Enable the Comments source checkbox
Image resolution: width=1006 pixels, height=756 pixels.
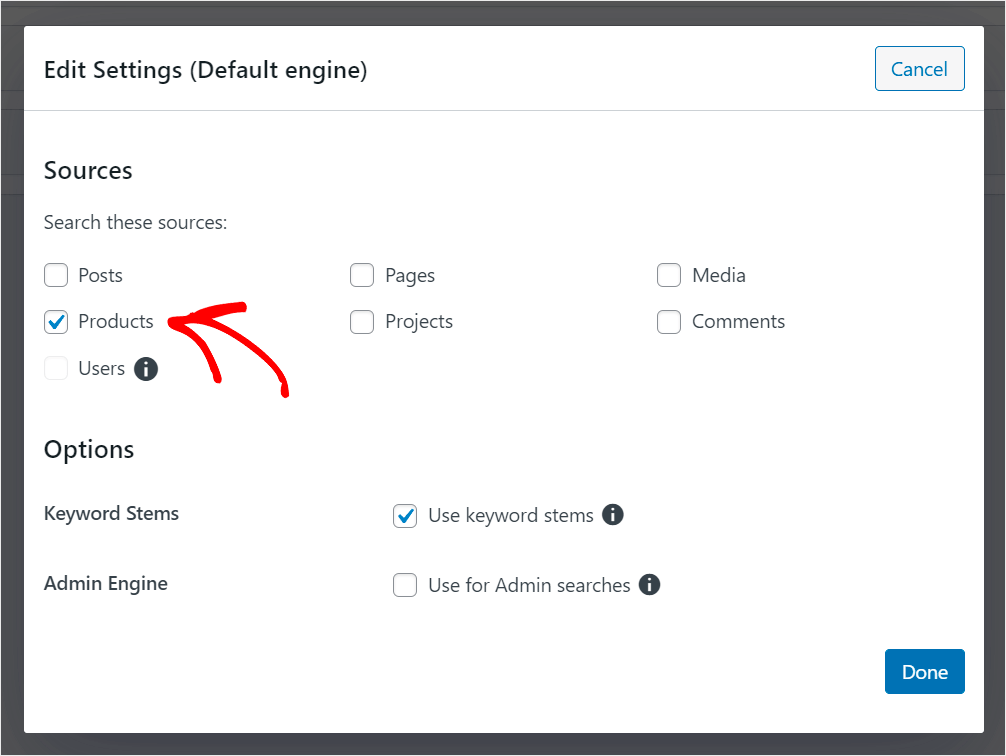pos(669,322)
